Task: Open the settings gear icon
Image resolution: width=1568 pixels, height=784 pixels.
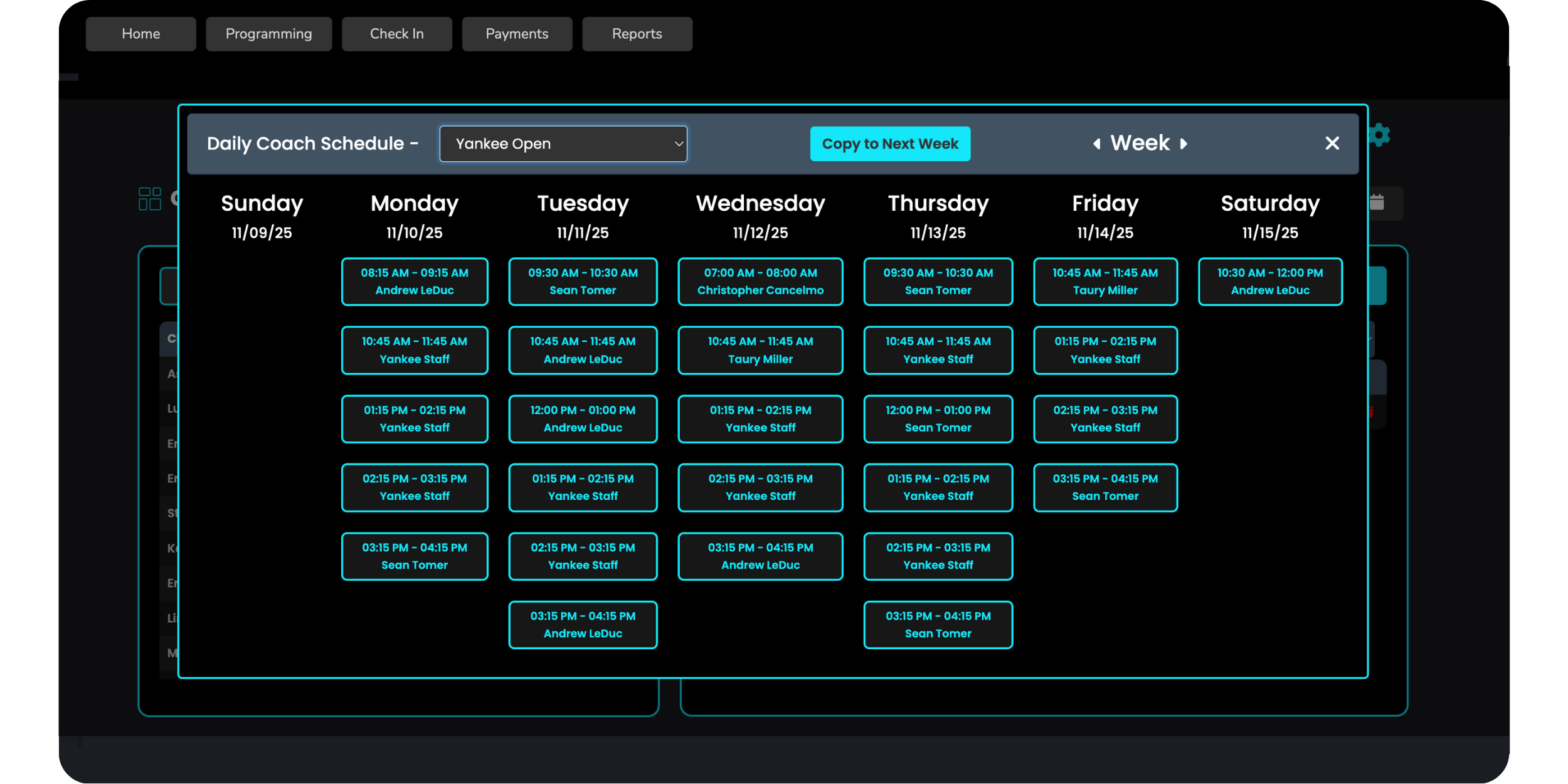Action: (x=1380, y=135)
